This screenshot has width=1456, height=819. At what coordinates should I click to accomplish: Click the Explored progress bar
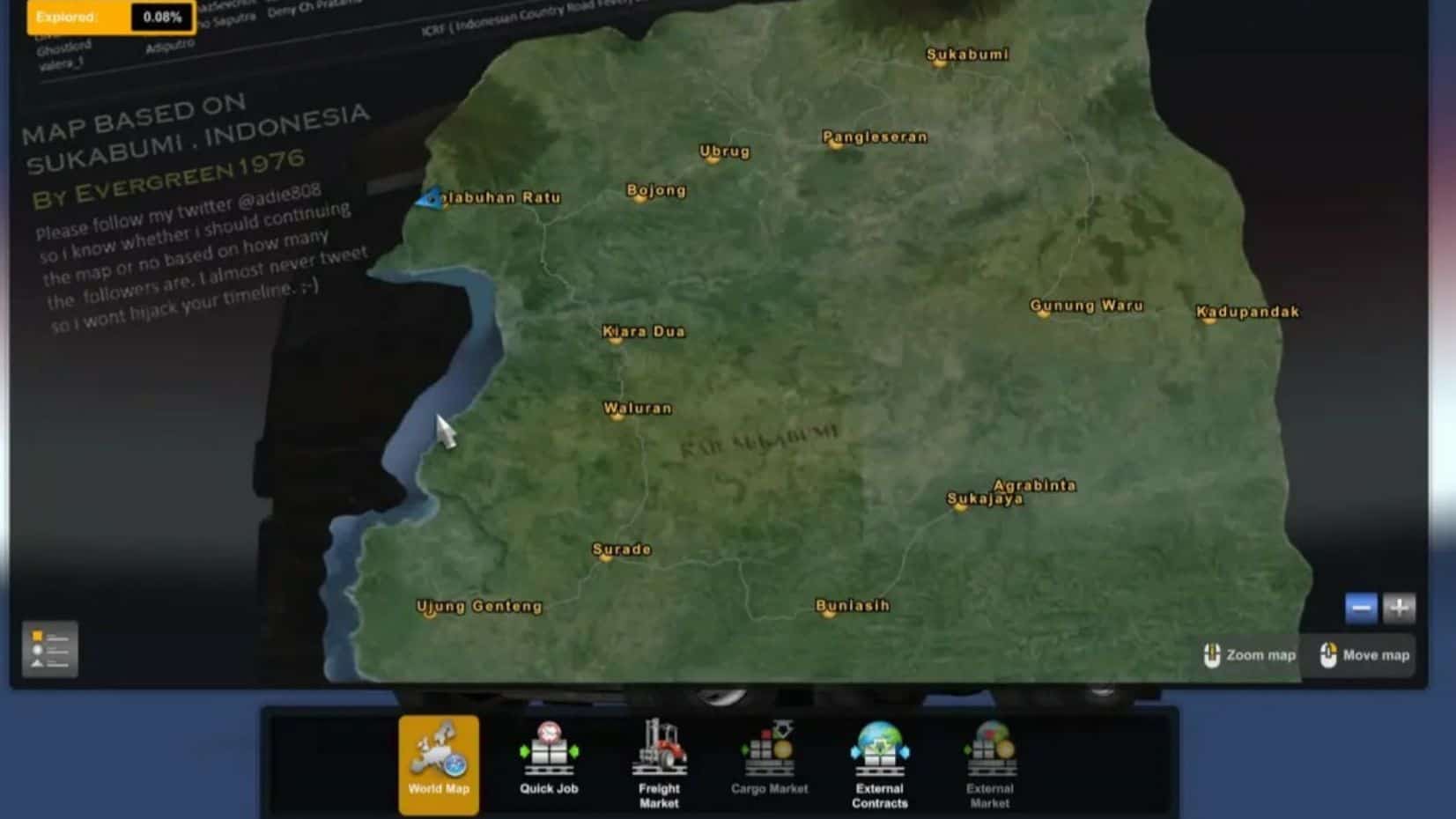point(110,18)
